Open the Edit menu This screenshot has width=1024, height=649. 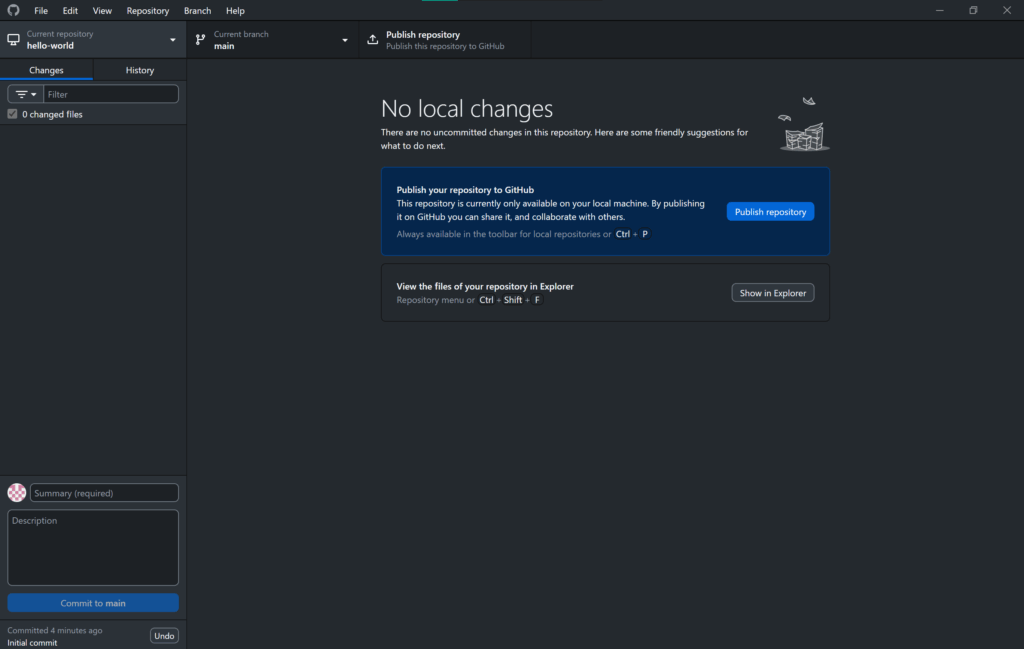[x=70, y=10]
